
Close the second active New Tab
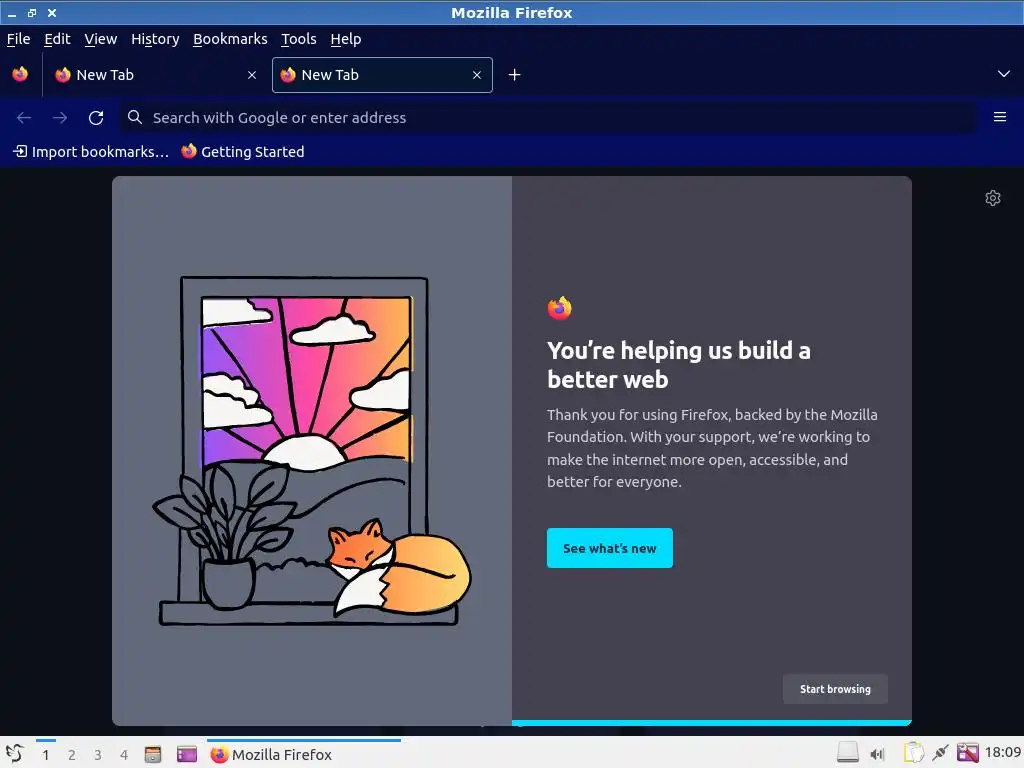(477, 75)
